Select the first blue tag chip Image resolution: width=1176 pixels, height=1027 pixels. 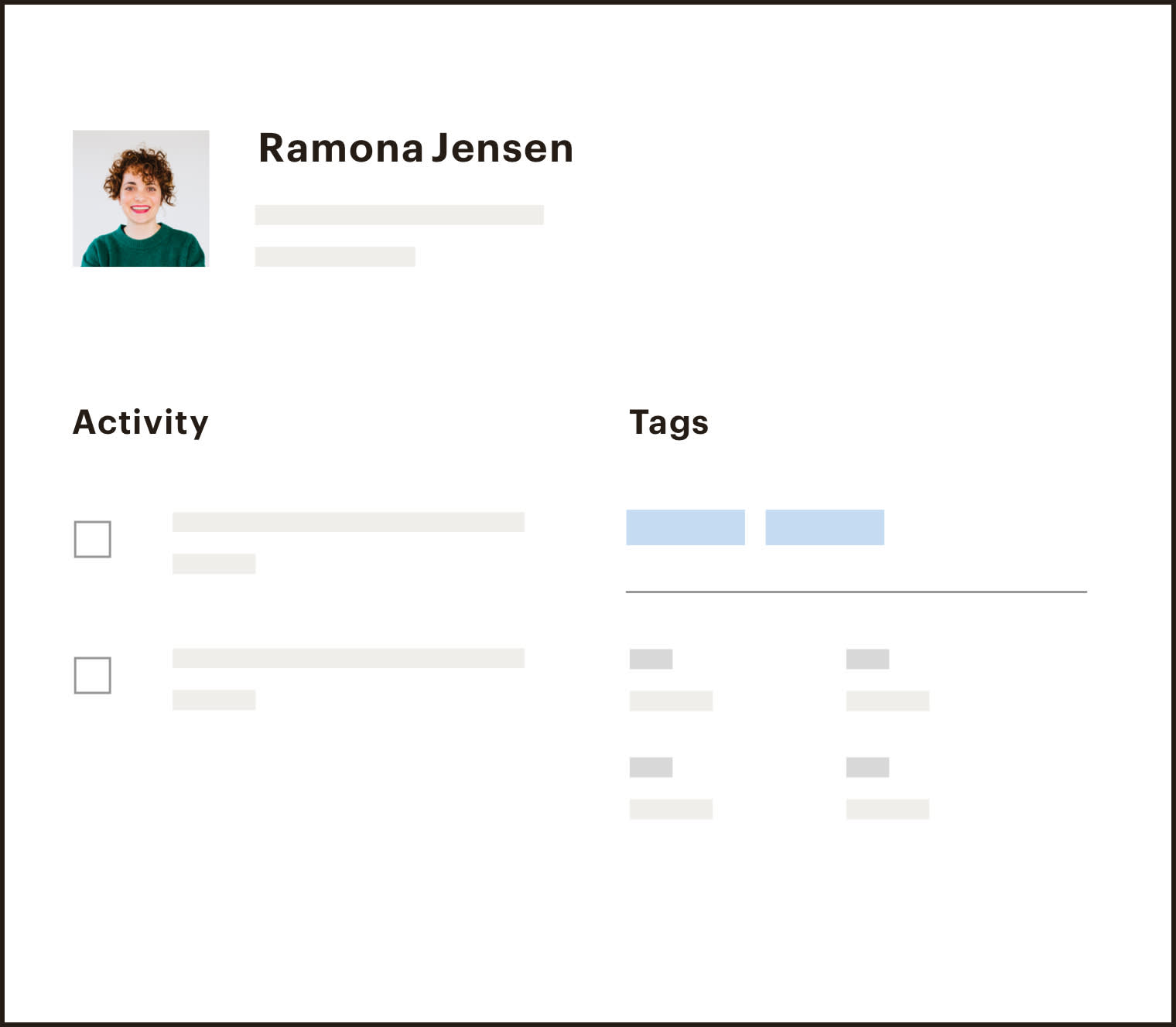[x=685, y=527]
